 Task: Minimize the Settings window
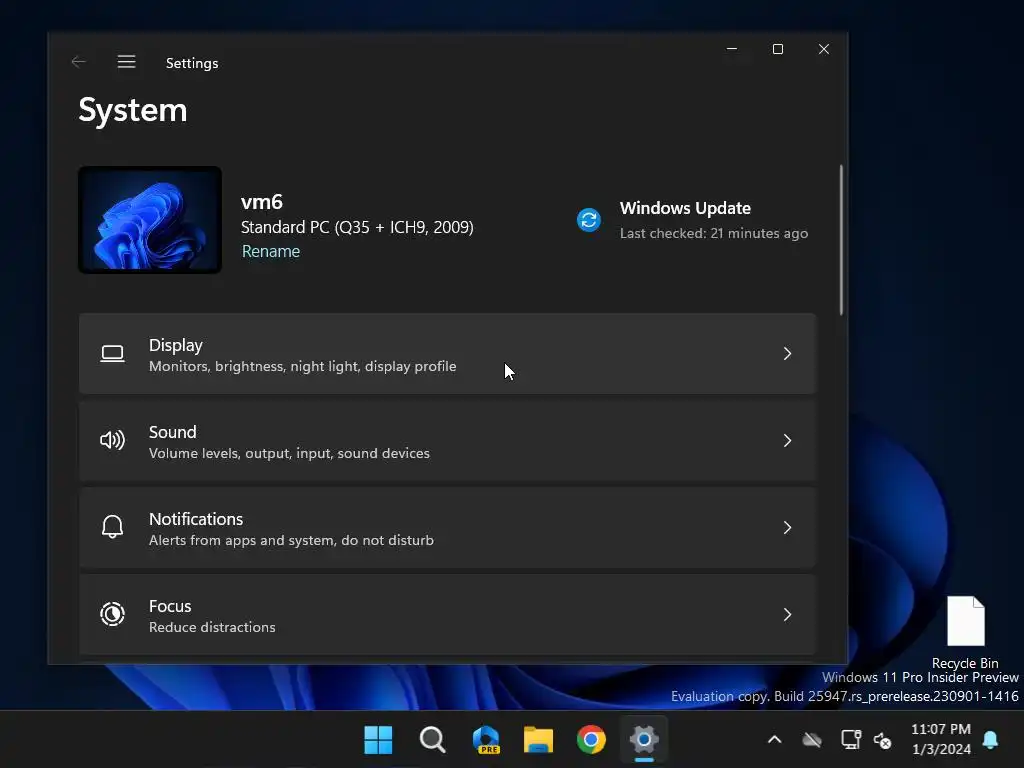point(732,49)
